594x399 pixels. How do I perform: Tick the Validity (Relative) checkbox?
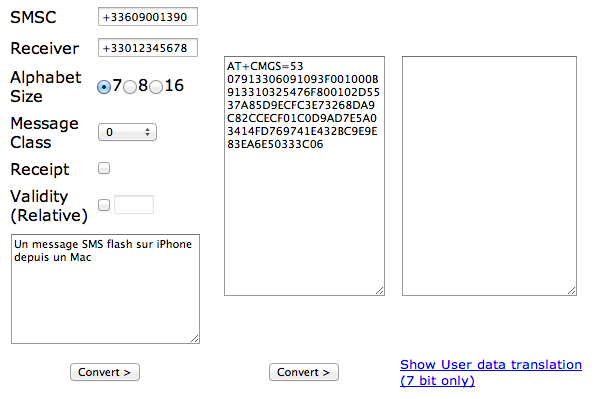point(104,205)
